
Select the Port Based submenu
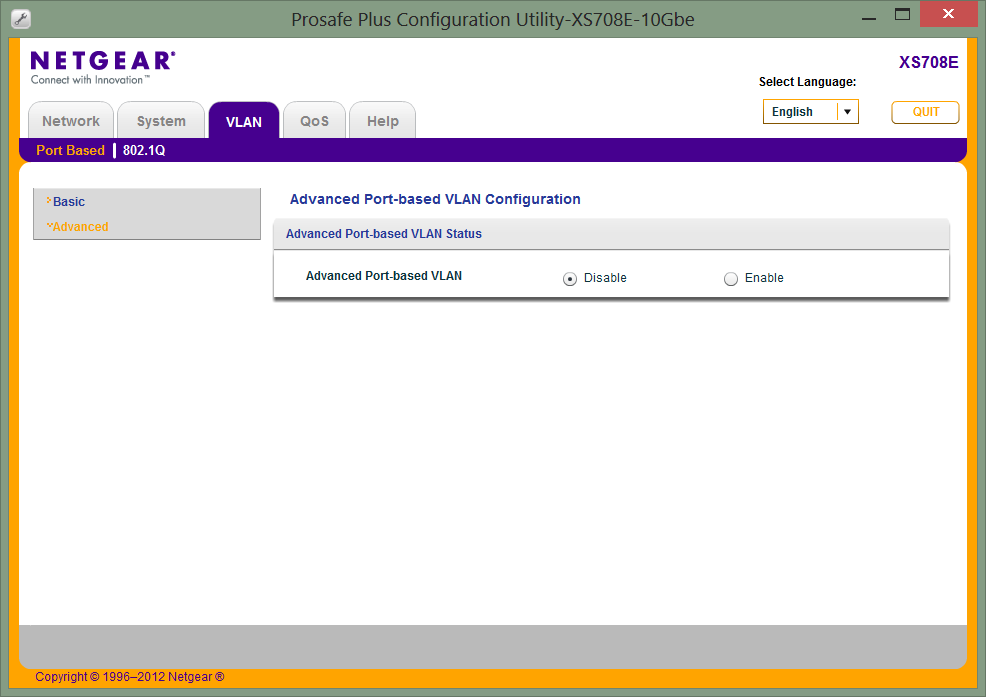pyautogui.click(x=70, y=150)
